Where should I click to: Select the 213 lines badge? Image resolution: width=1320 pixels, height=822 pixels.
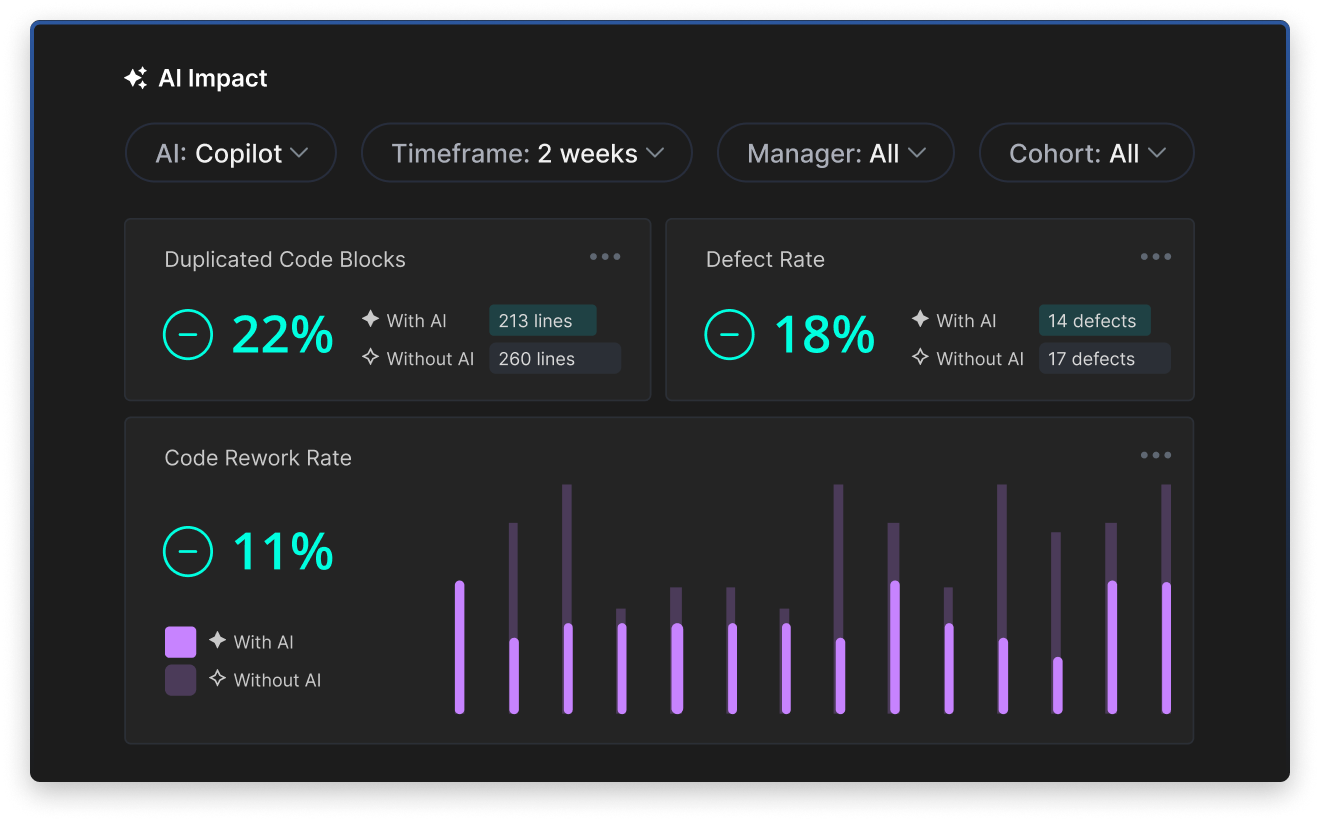click(543, 321)
